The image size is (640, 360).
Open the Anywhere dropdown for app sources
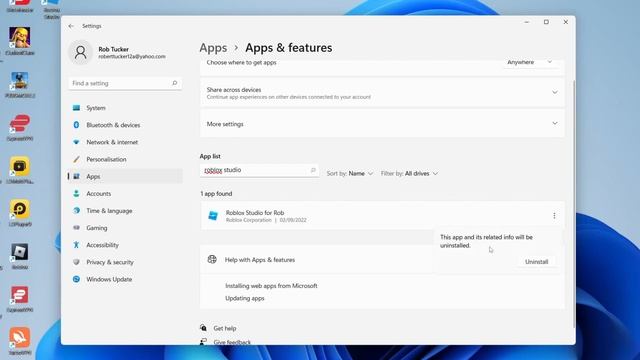(530, 62)
